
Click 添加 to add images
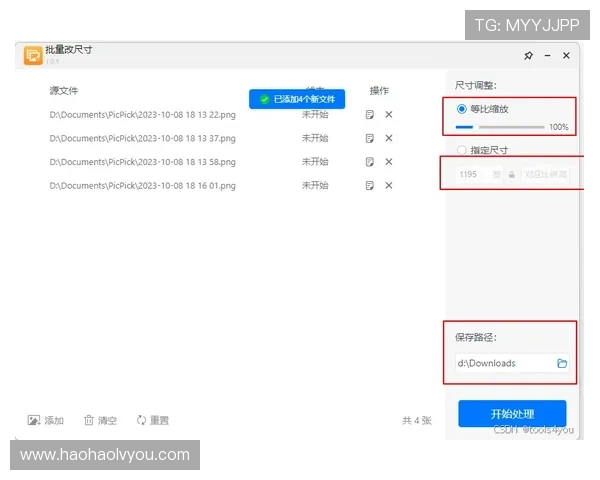(46, 421)
